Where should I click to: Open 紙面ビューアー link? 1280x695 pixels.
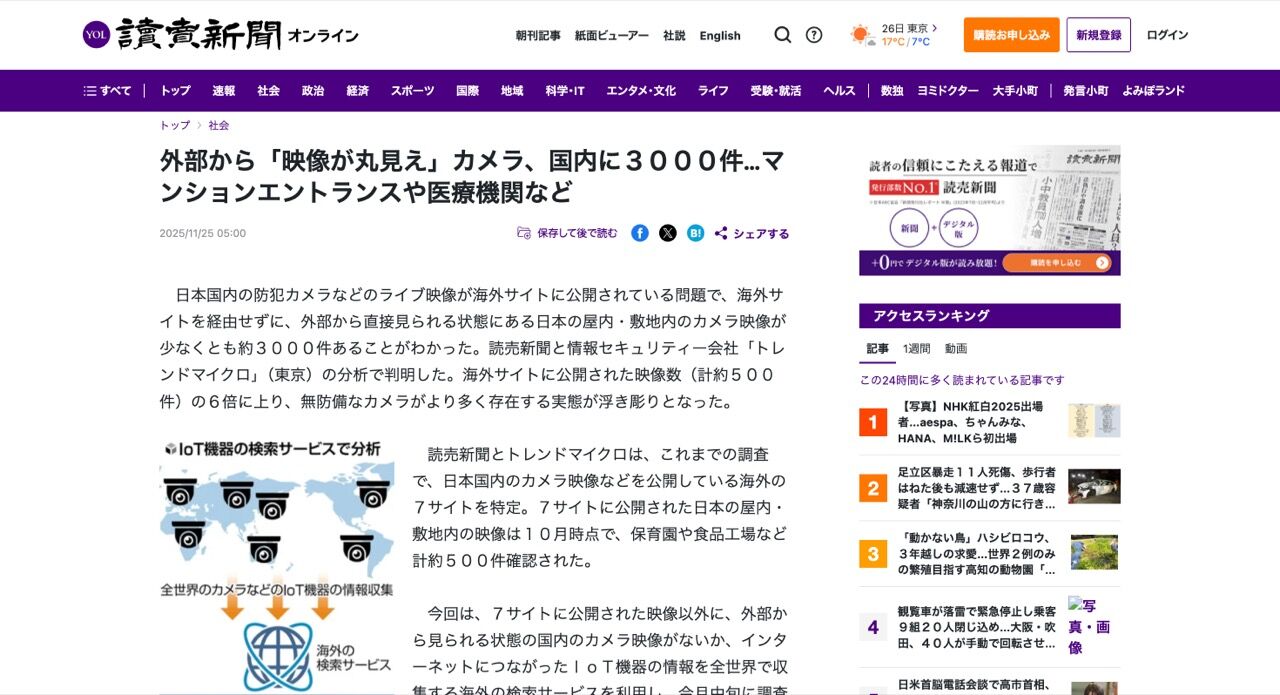click(x=612, y=35)
